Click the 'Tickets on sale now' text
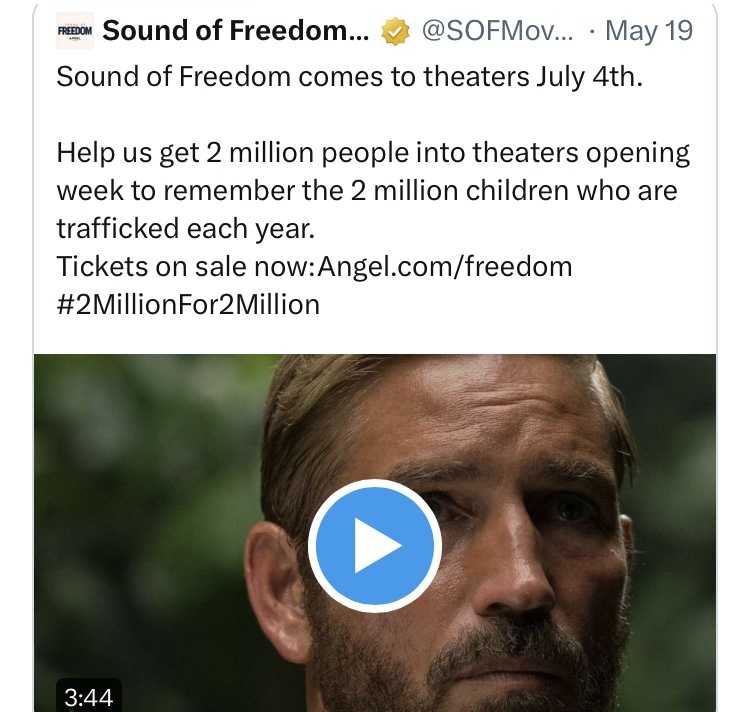This screenshot has height=712, width=750. (x=184, y=267)
